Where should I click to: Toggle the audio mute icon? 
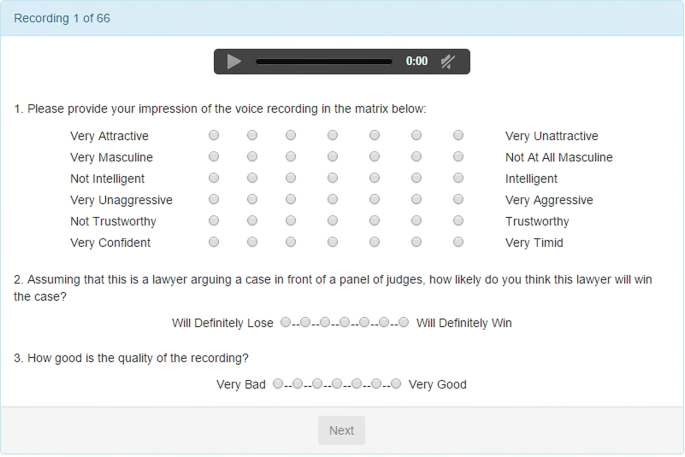tap(448, 62)
